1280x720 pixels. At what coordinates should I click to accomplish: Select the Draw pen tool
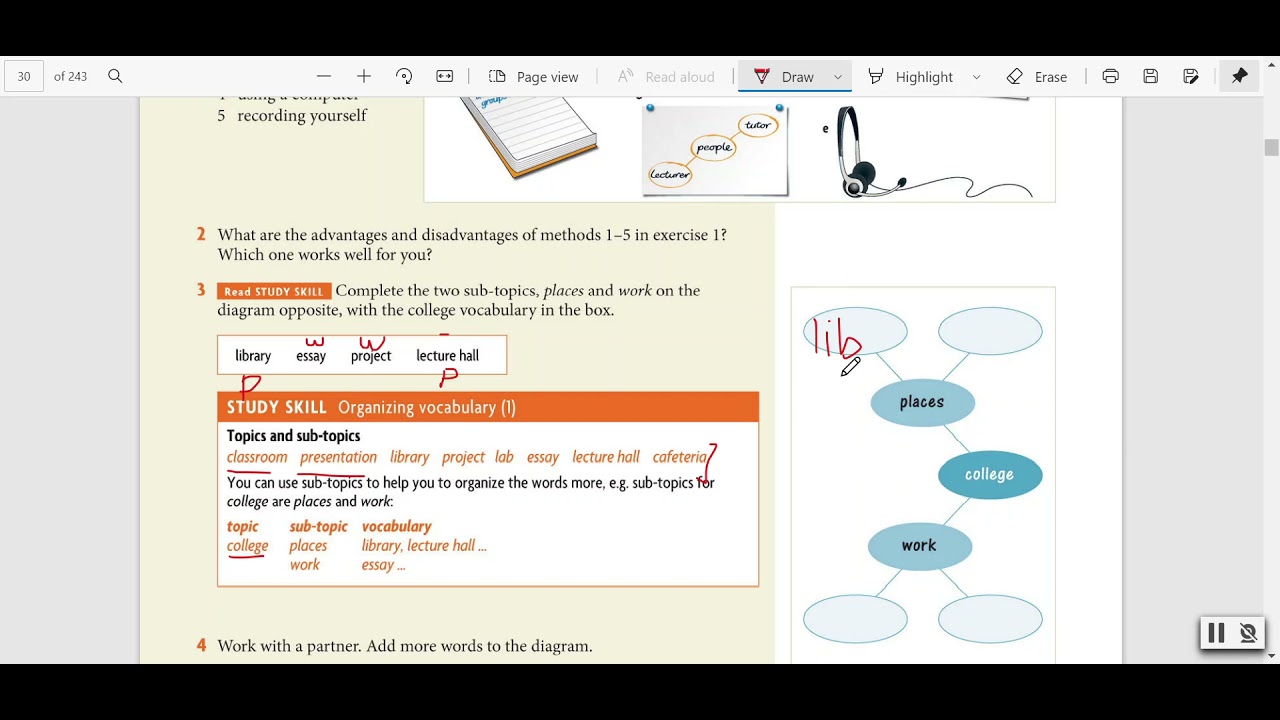point(783,76)
